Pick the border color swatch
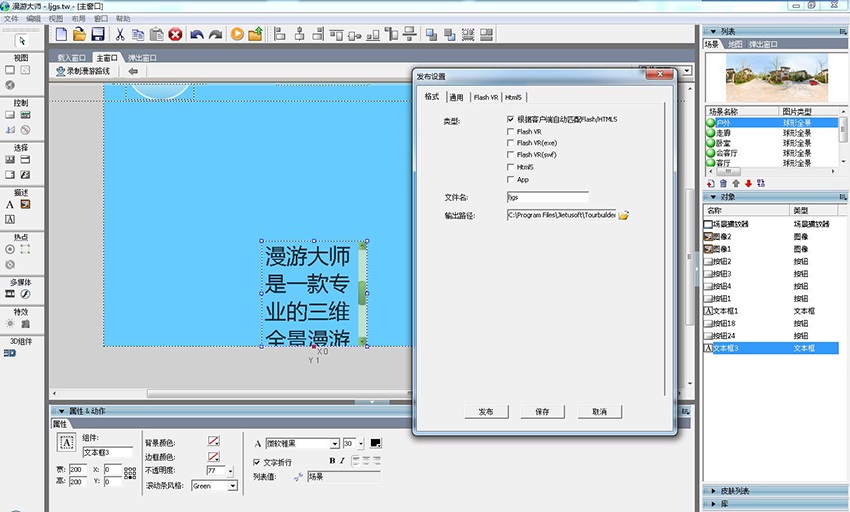The height and width of the screenshot is (512, 850). pos(214,456)
